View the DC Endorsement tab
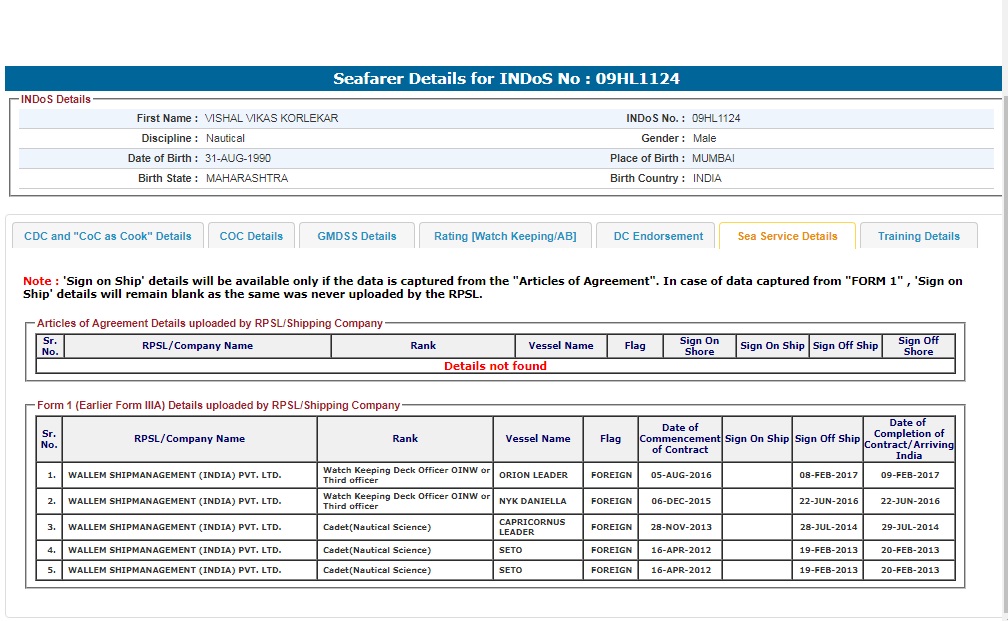Screen dimensions: 1008x621 (x=658, y=236)
